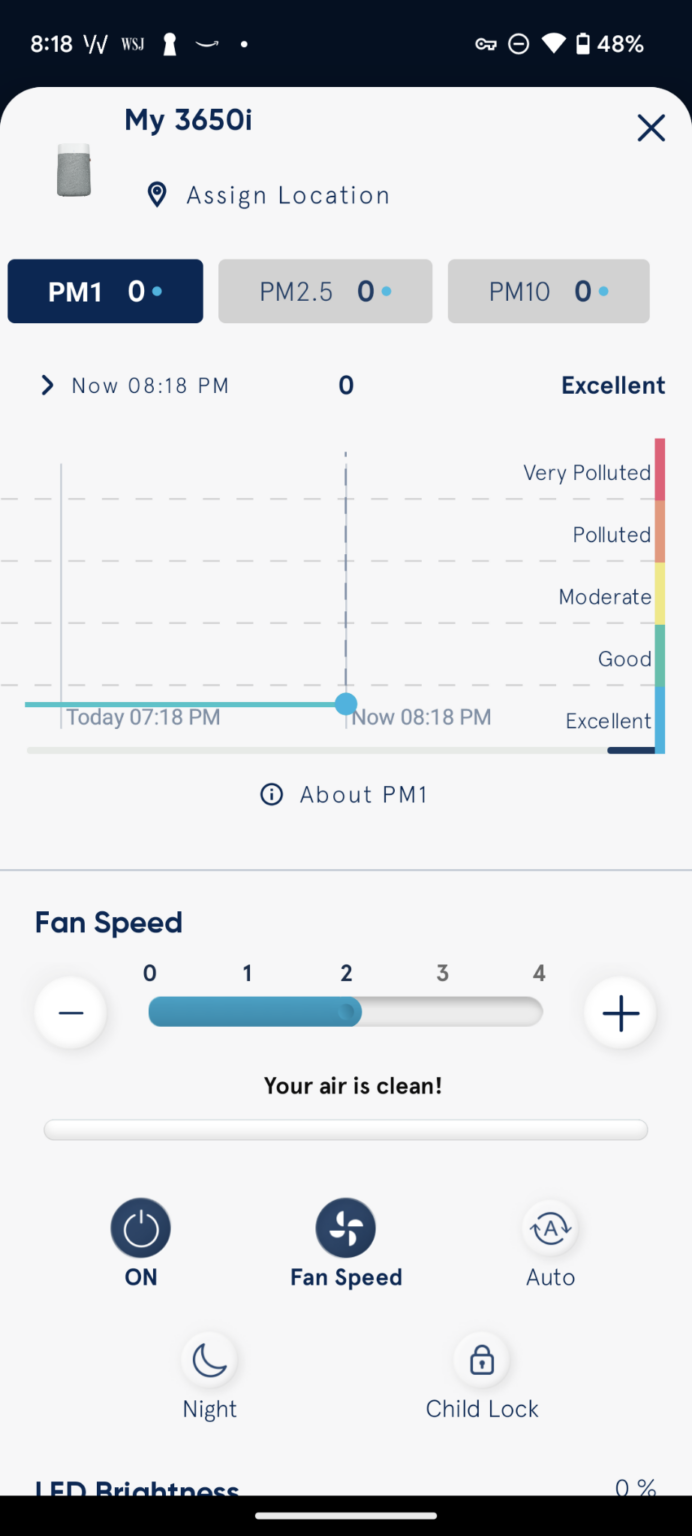Tap the Wi-Fi icon in status bar
Viewport: 692px width, 1536px height.
(x=553, y=44)
